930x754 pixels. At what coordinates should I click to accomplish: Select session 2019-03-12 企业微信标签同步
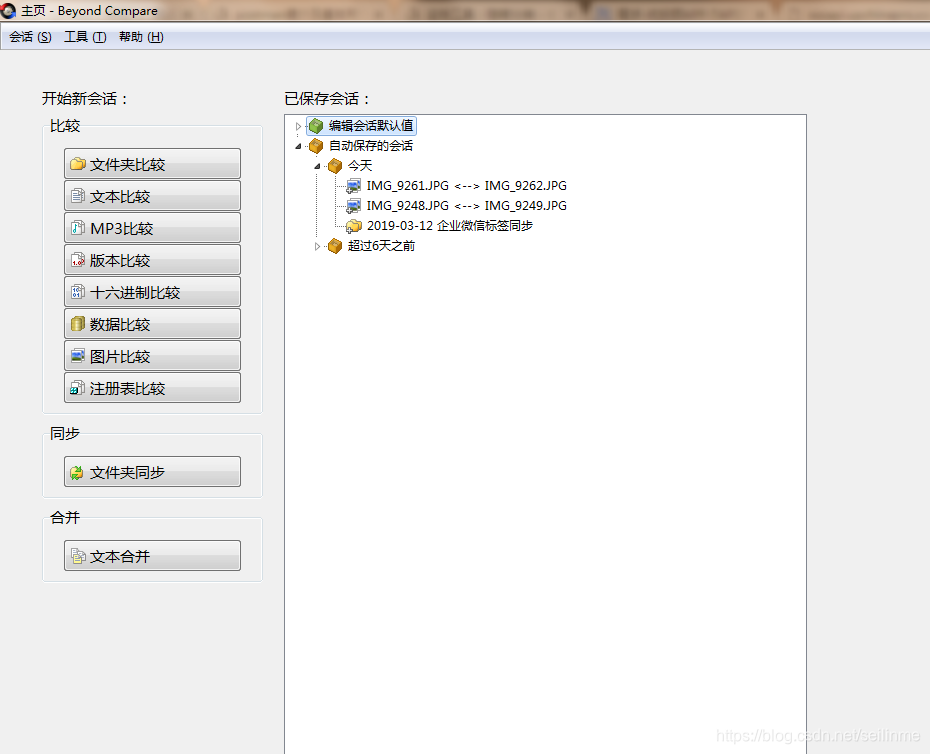tap(450, 226)
